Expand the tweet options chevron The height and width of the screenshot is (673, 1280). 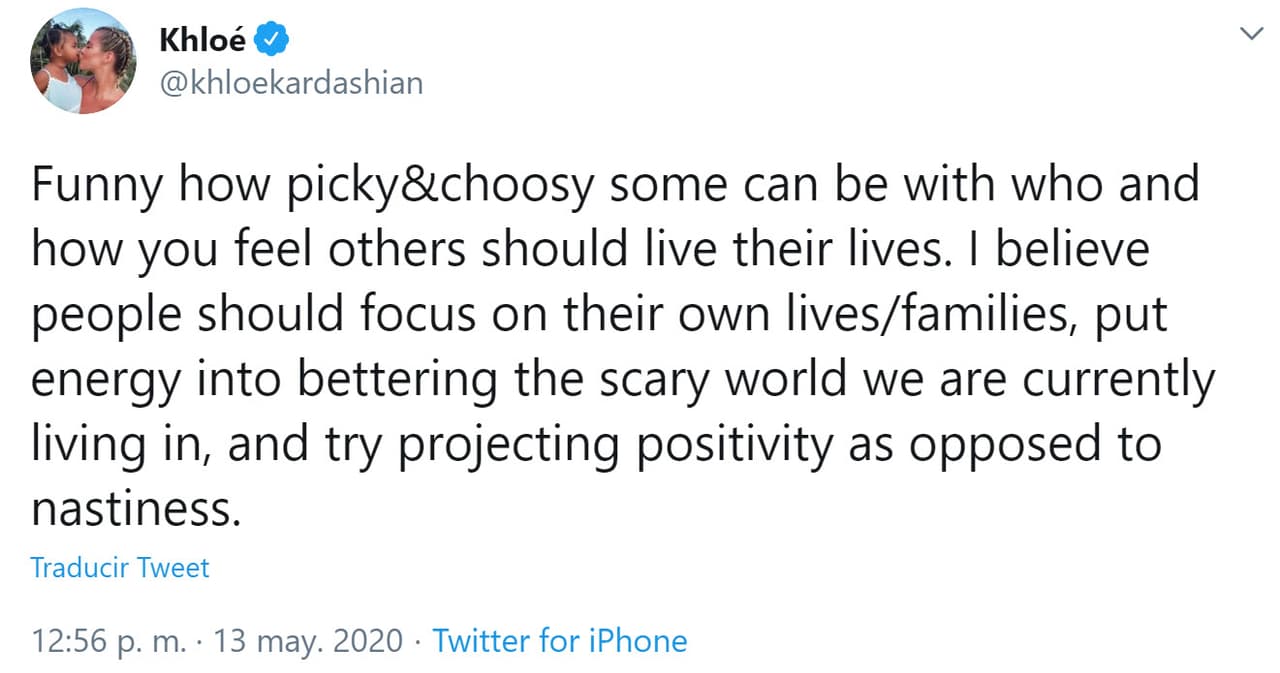[1251, 34]
